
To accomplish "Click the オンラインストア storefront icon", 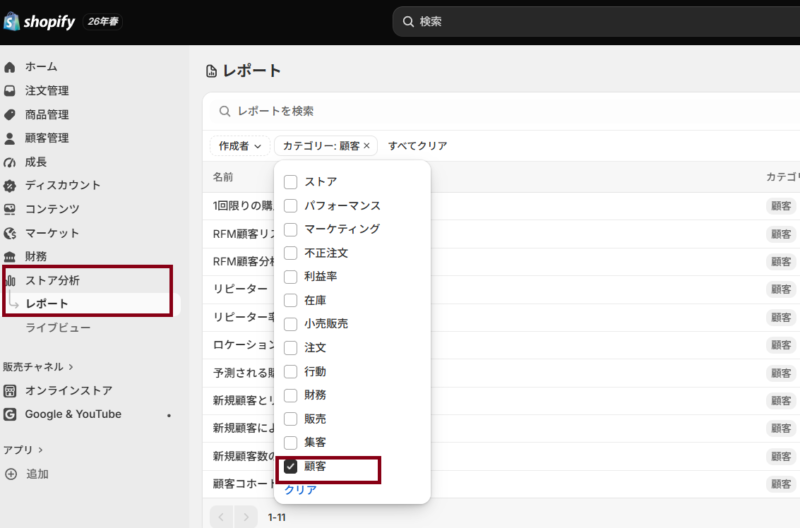I will [x=10, y=391].
